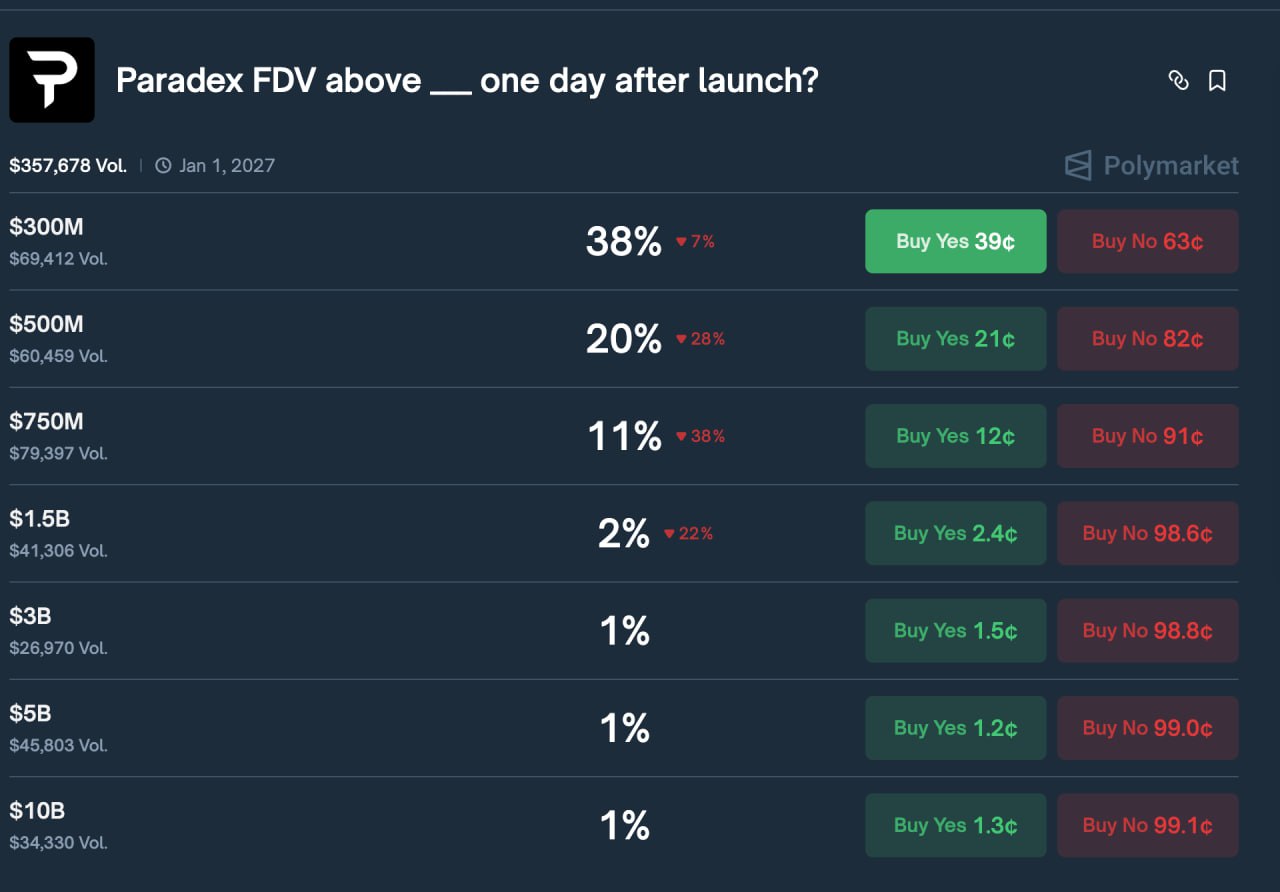Buy Yes at 21¢ for $500M

click(955, 339)
